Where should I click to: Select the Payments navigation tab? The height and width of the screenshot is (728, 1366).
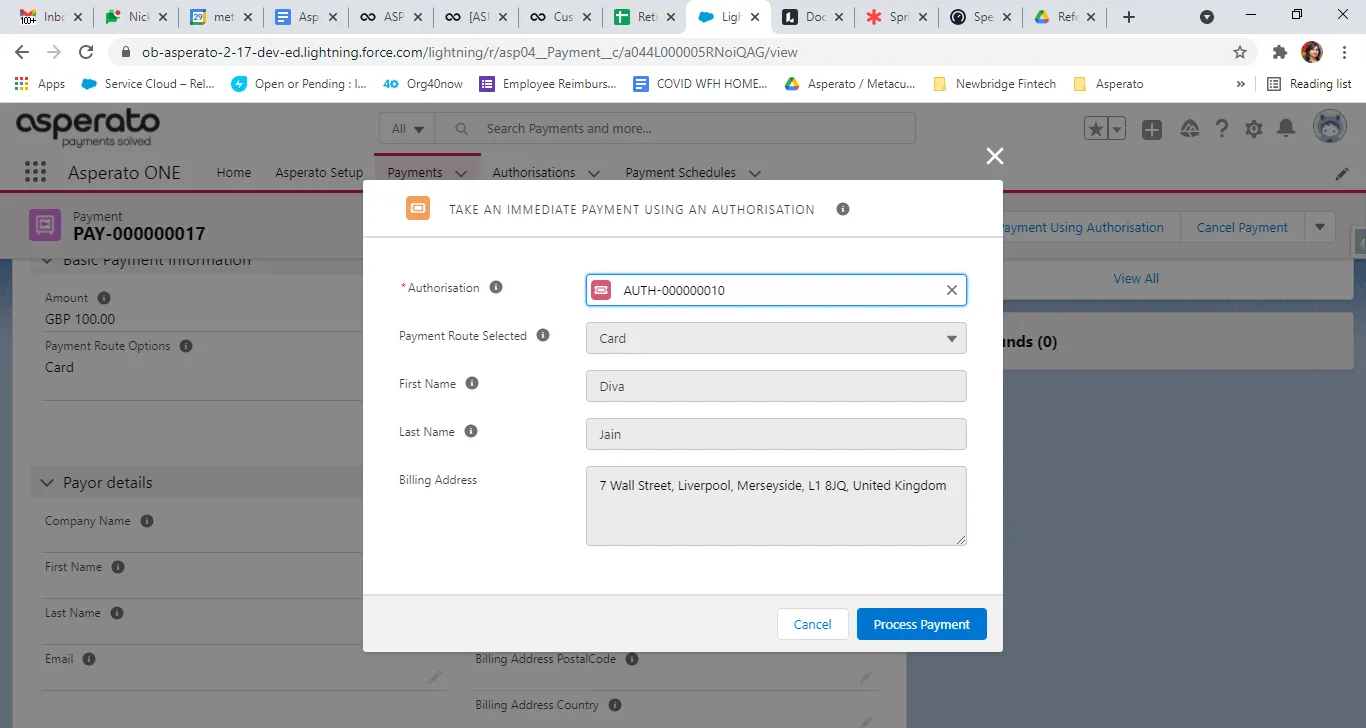click(x=415, y=172)
